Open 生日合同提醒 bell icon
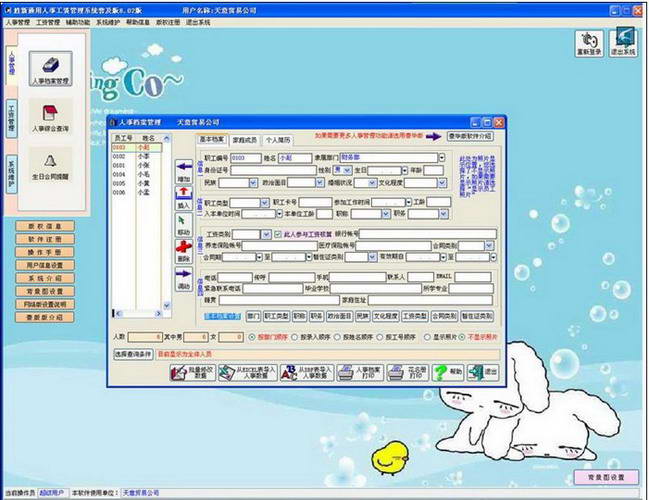 click(50, 166)
